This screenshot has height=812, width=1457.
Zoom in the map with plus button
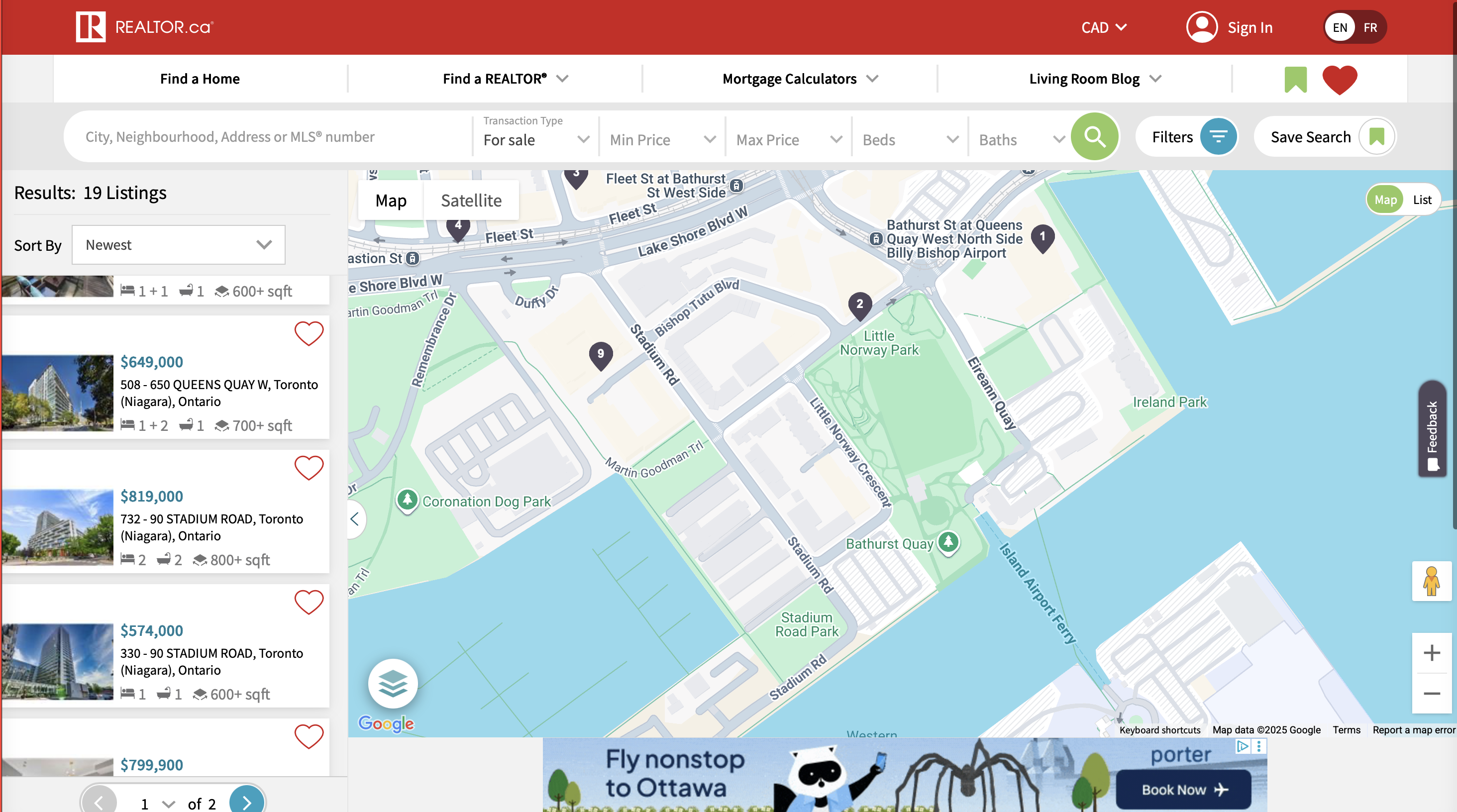pos(1432,653)
